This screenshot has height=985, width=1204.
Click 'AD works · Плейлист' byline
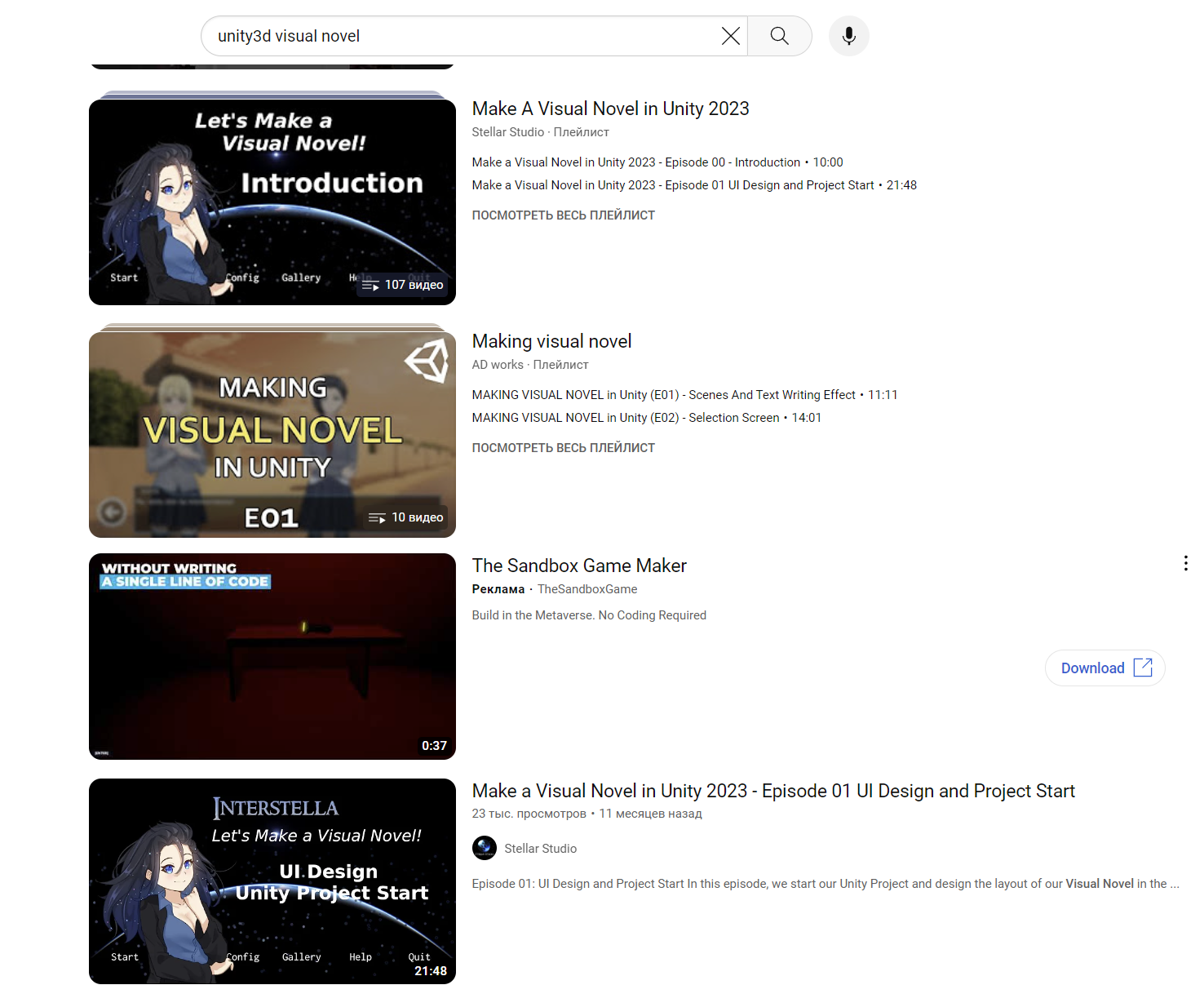pyautogui.click(x=530, y=365)
